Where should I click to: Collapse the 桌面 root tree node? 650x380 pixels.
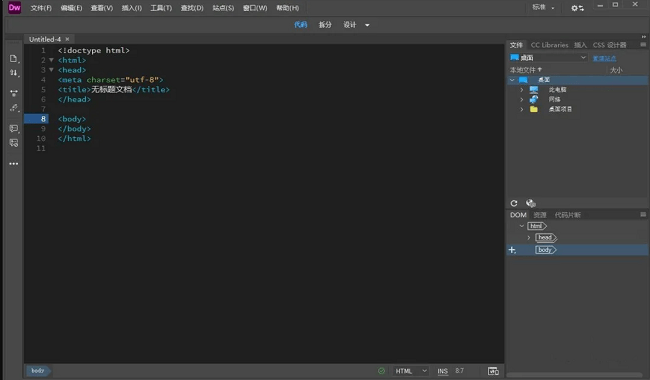click(512, 80)
